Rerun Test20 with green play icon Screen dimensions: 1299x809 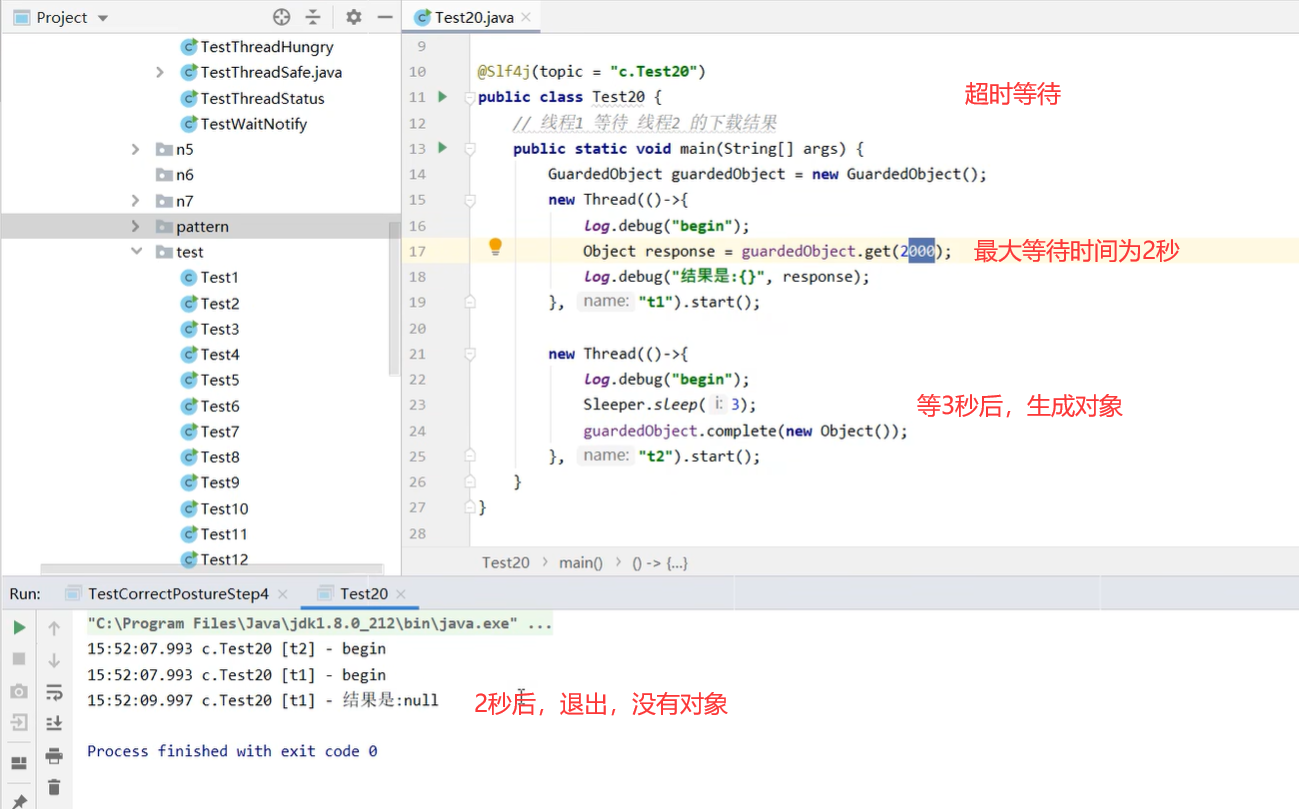click(x=19, y=628)
